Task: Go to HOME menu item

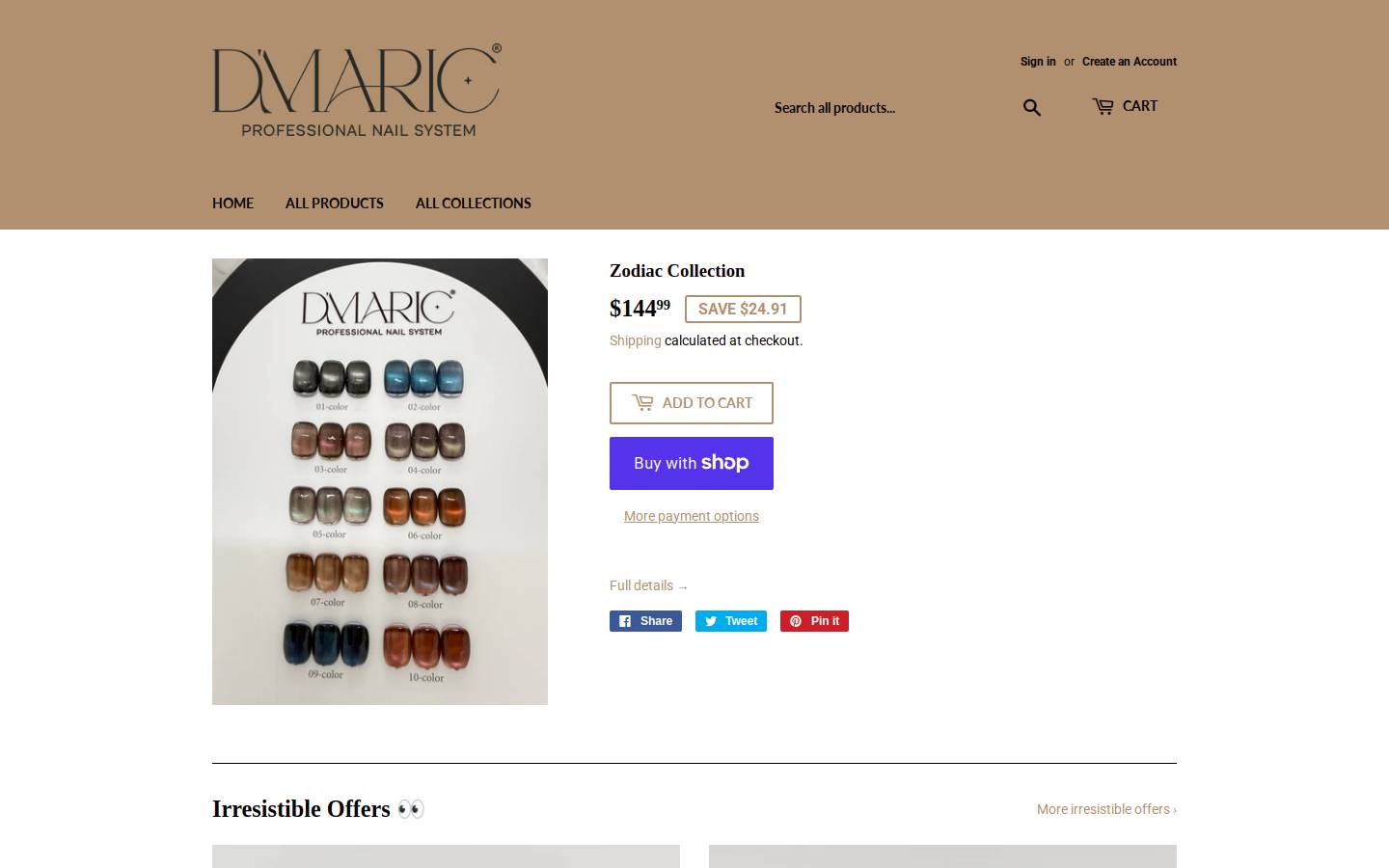Action: coord(232,203)
